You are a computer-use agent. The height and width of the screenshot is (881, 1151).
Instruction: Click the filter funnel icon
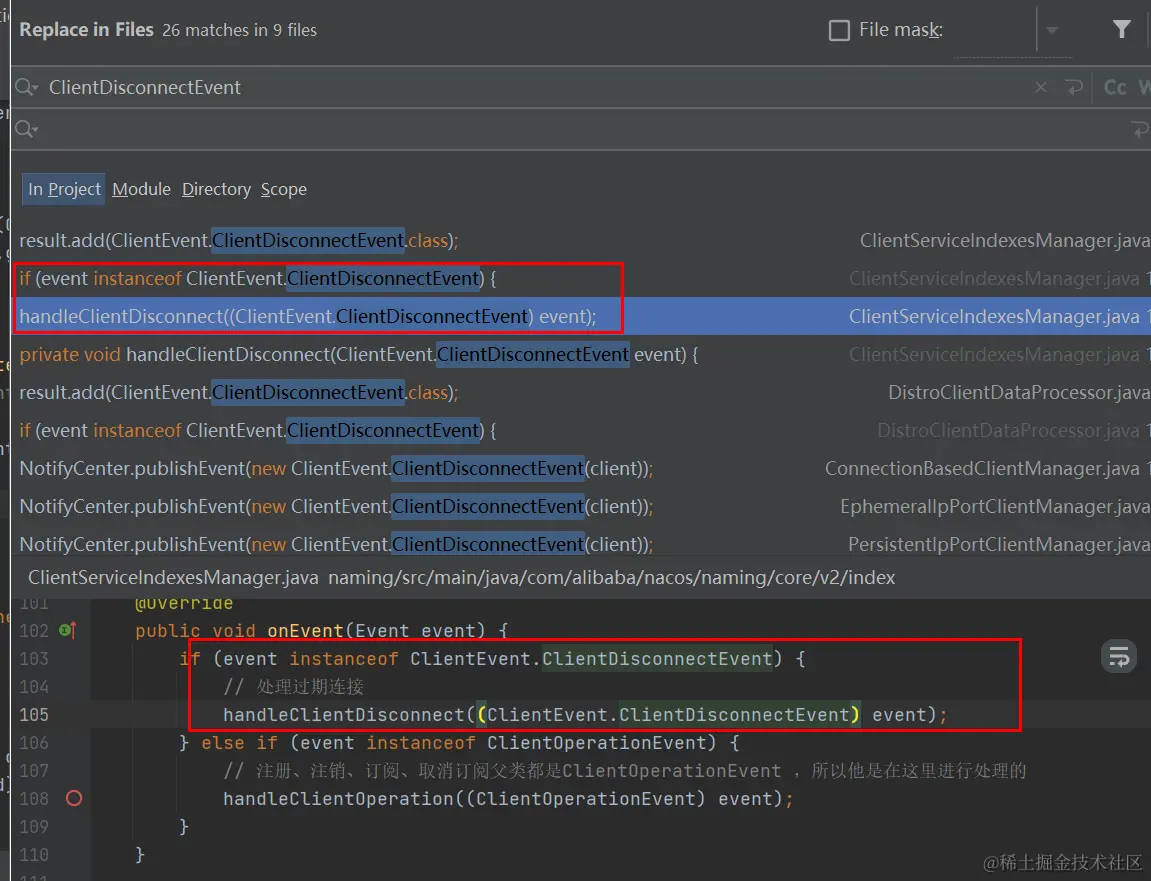tap(1121, 29)
